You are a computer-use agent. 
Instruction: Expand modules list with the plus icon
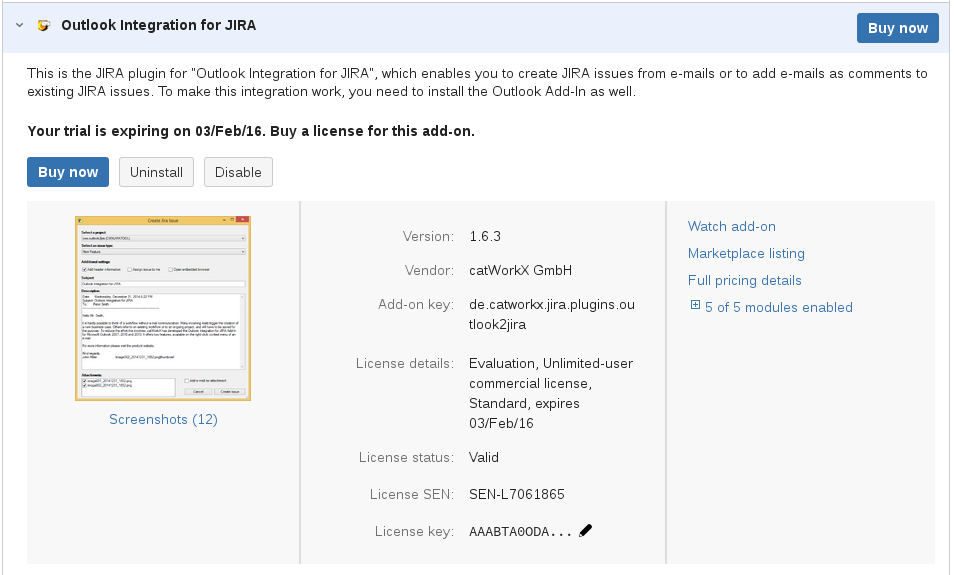pyautogui.click(x=695, y=306)
